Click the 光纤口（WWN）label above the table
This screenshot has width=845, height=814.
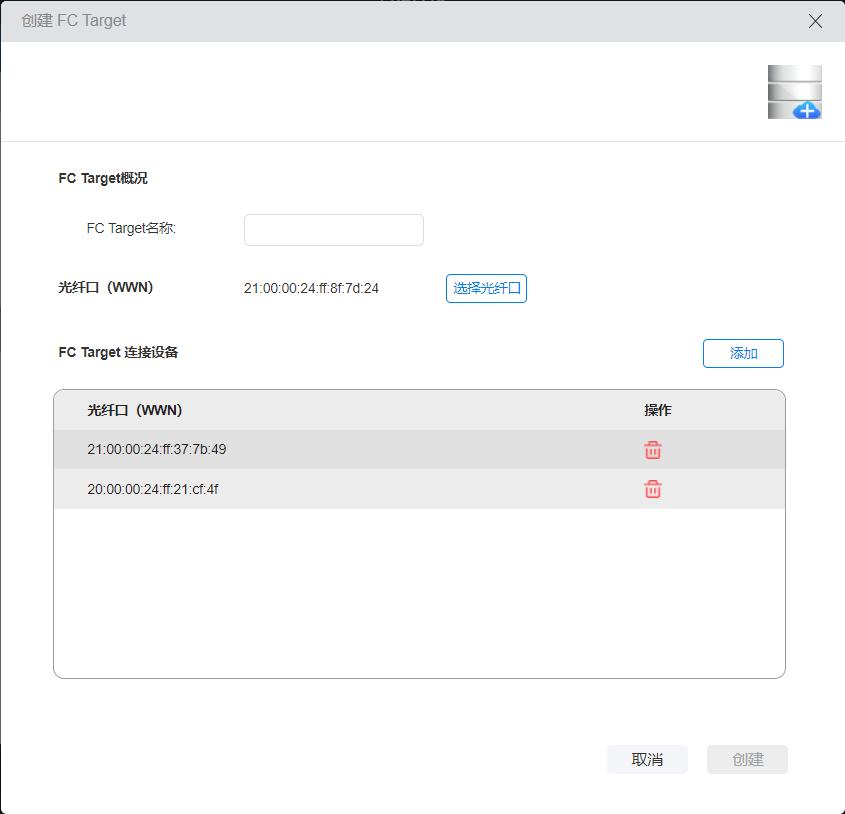[x=106, y=288]
